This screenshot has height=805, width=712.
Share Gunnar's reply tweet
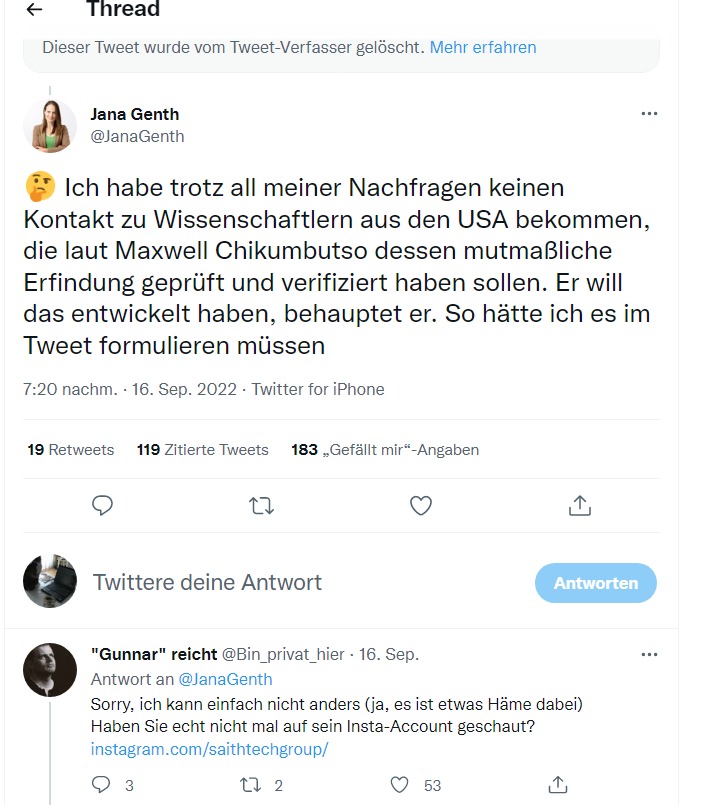coord(559,785)
